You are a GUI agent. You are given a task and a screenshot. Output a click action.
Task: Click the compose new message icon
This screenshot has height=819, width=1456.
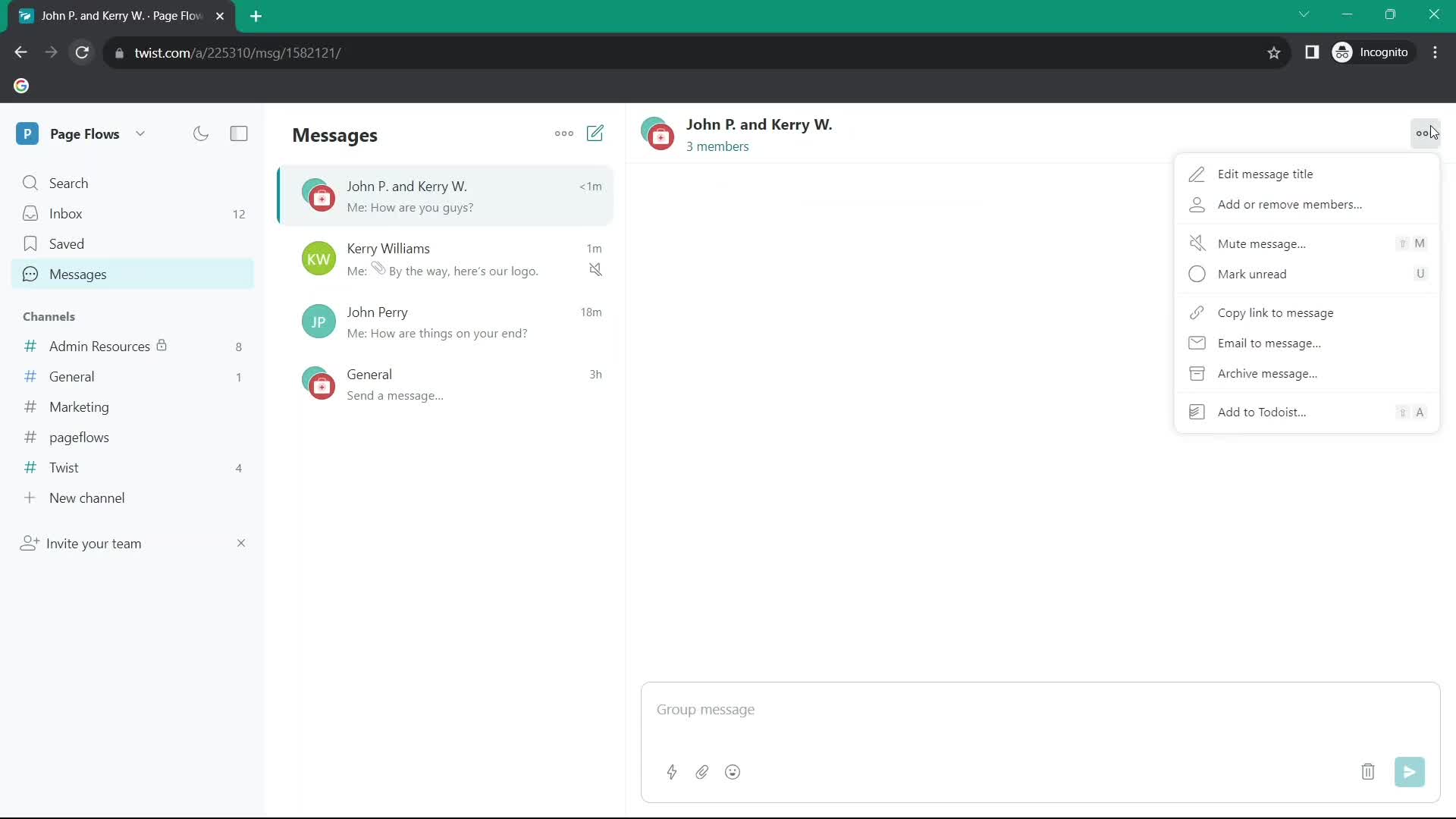[597, 133]
